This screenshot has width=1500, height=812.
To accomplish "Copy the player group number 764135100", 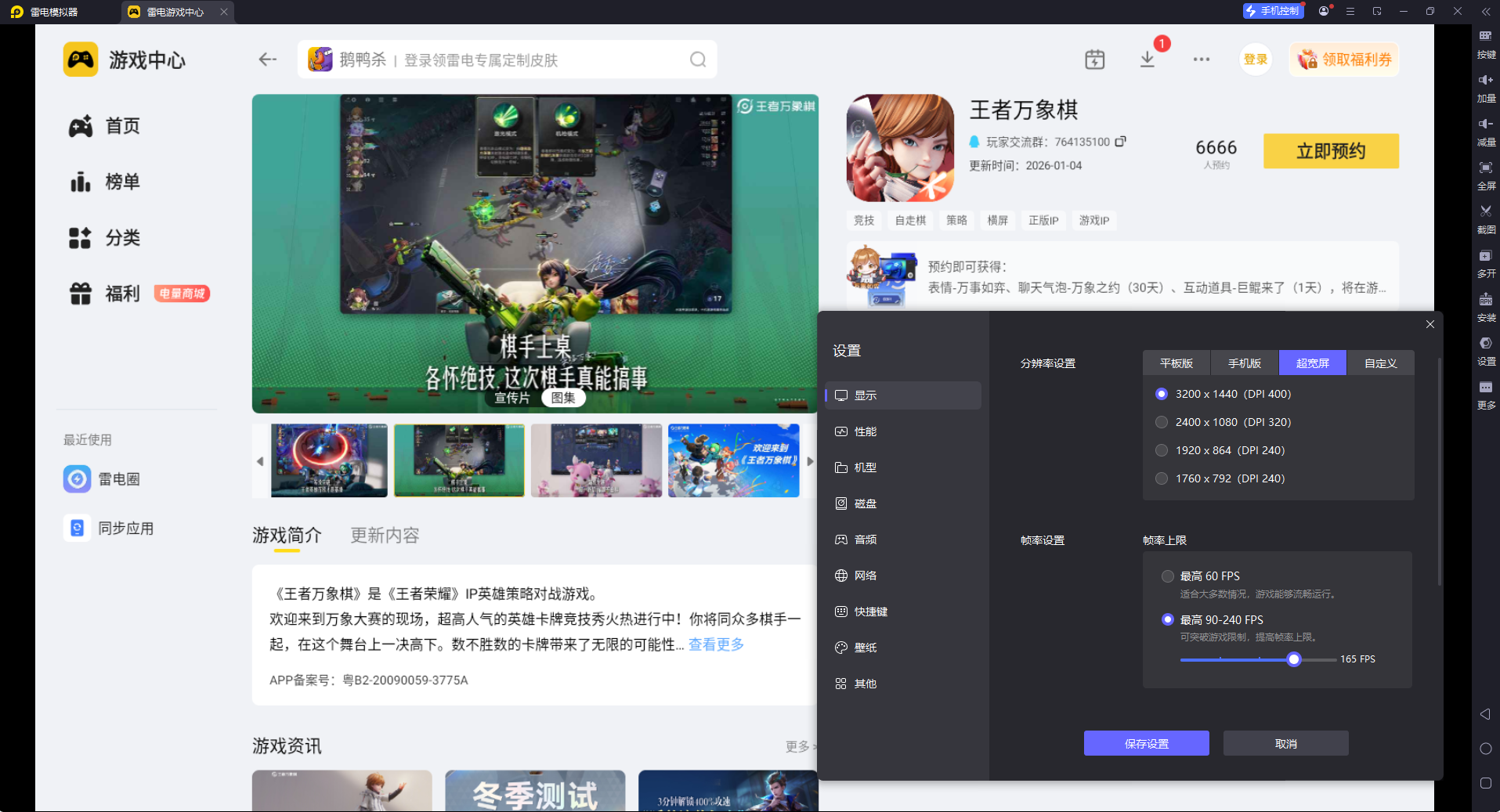I will click(x=1120, y=142).
